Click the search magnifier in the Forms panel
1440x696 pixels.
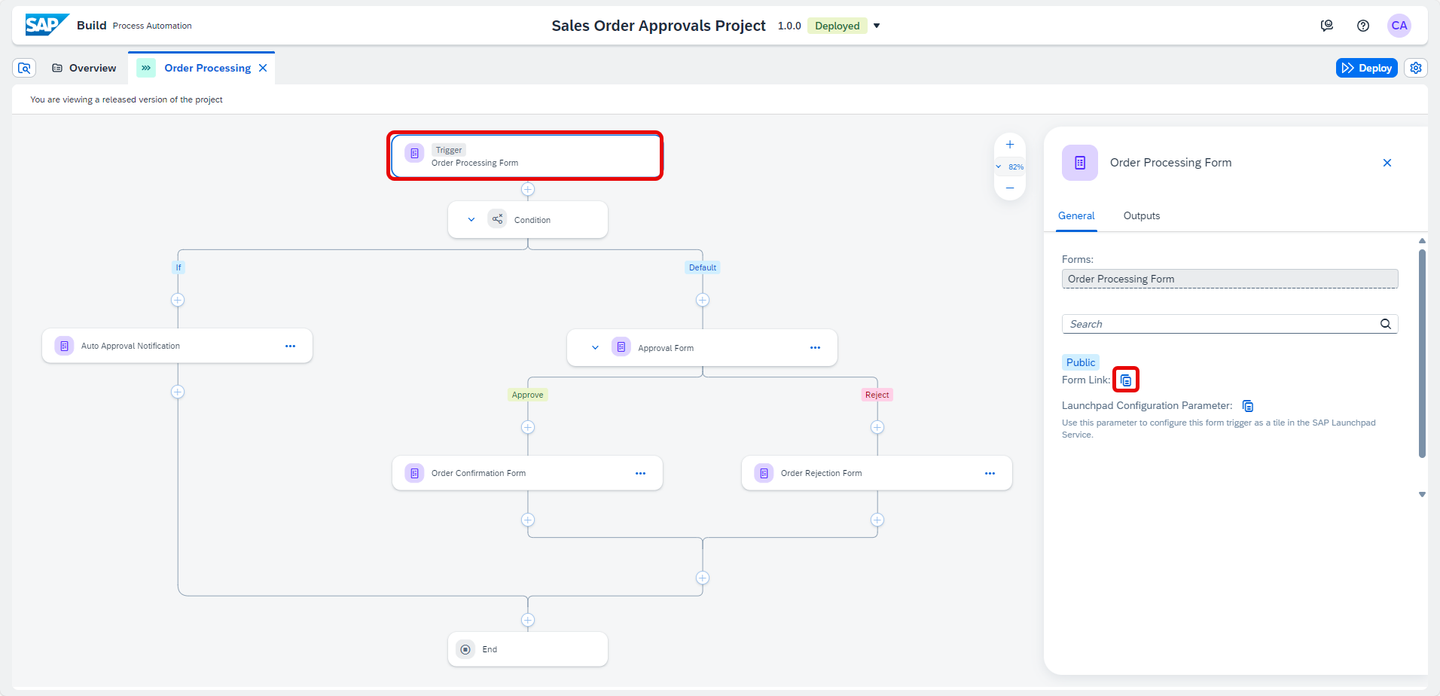(1385, 324)
